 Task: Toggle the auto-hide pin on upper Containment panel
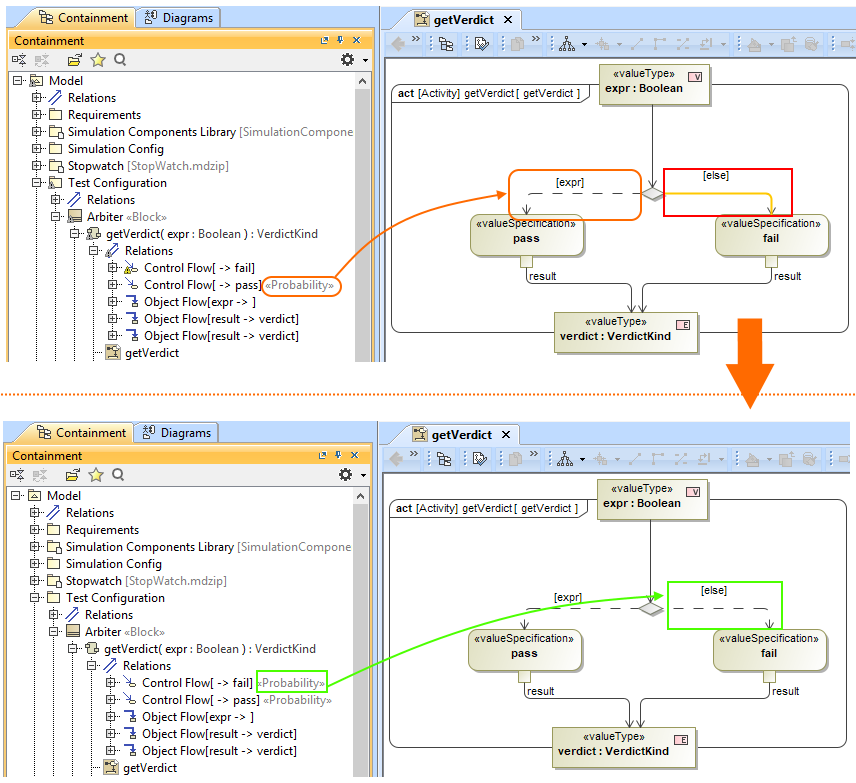339,41
